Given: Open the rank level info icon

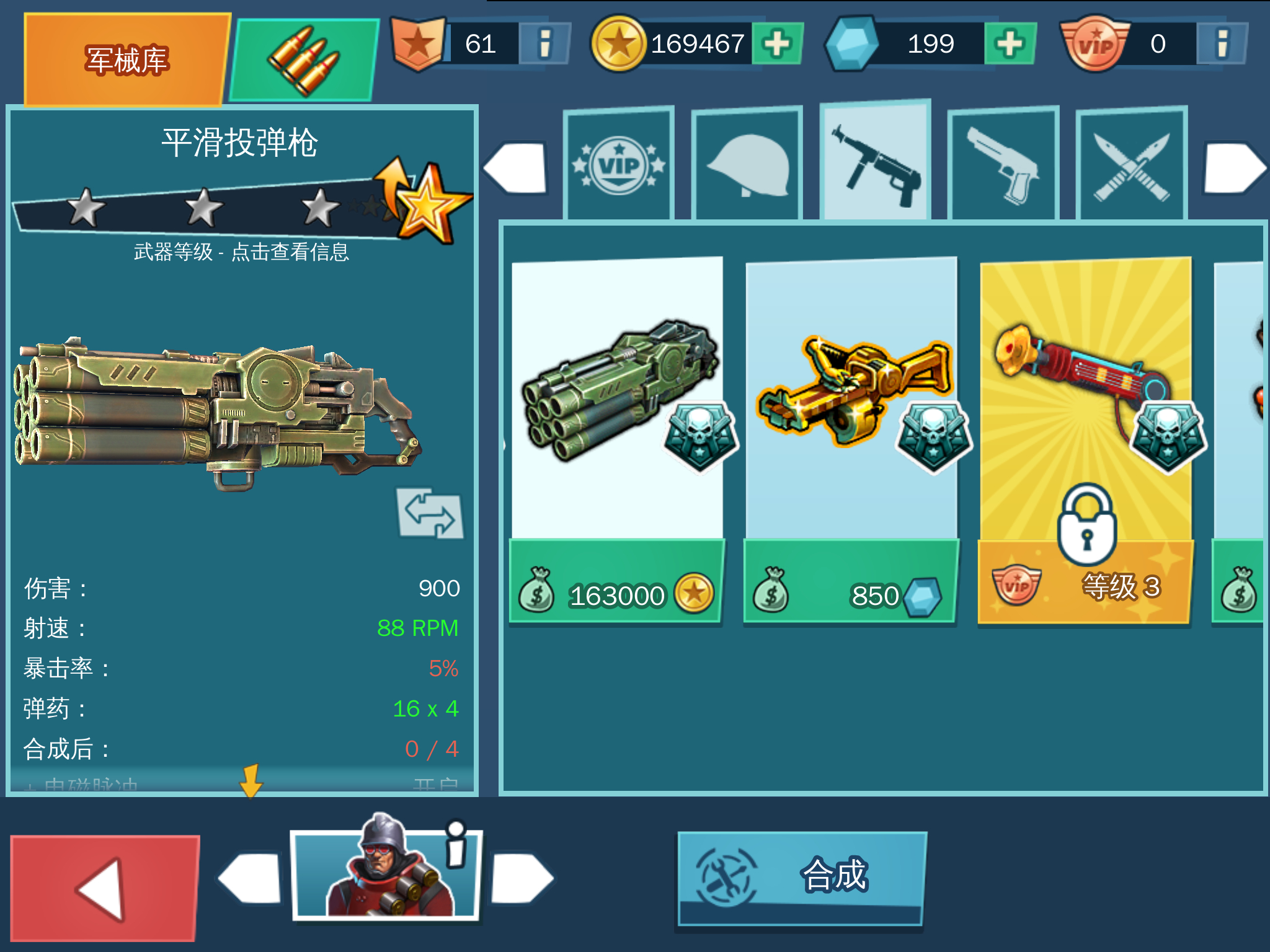Looking at the screenshot, I should pos(544,43).
